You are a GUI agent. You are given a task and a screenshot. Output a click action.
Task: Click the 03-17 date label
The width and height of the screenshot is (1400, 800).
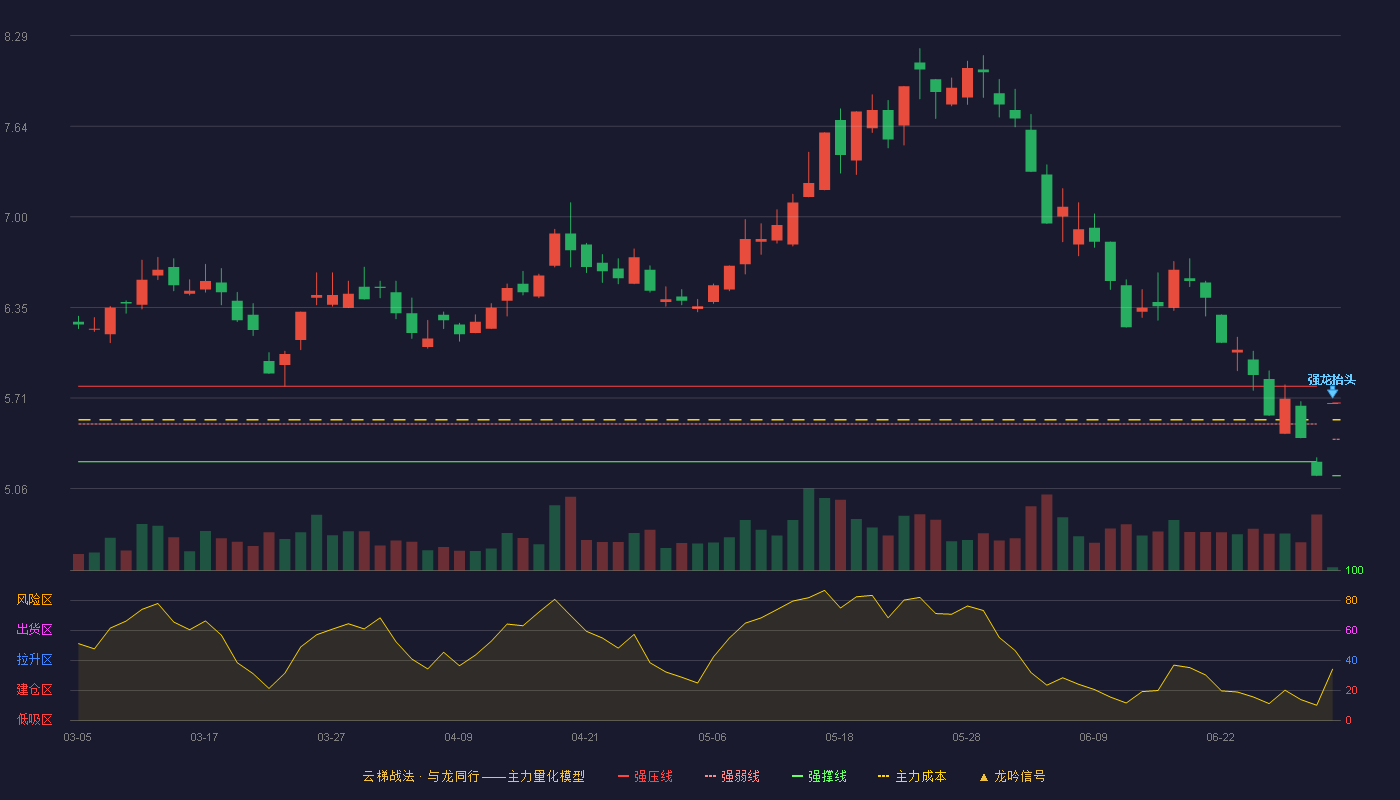(x=204, y=737)
